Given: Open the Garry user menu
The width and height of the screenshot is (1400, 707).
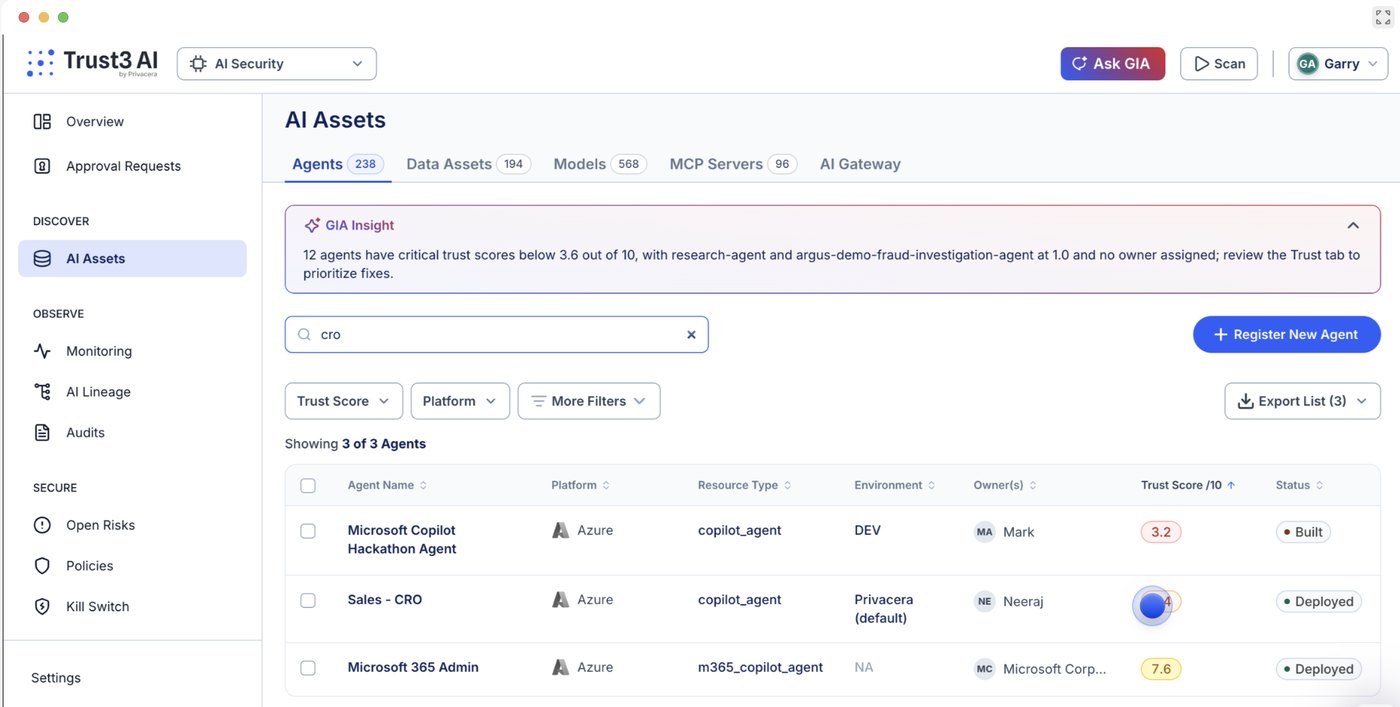Looking at the screenshot, I should [x=1338, y=64].
